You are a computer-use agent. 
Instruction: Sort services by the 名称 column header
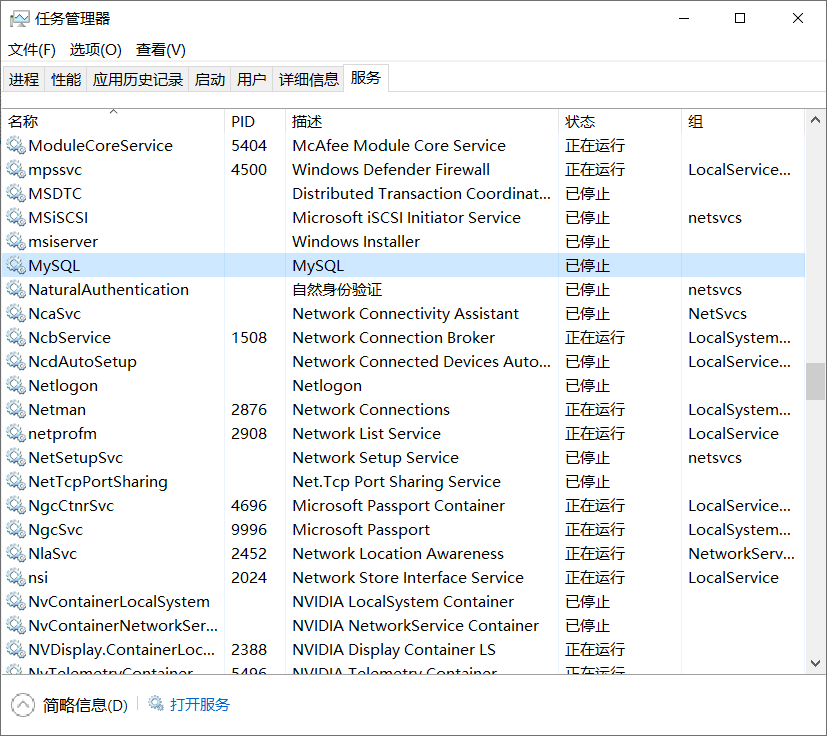click(113, 121)
